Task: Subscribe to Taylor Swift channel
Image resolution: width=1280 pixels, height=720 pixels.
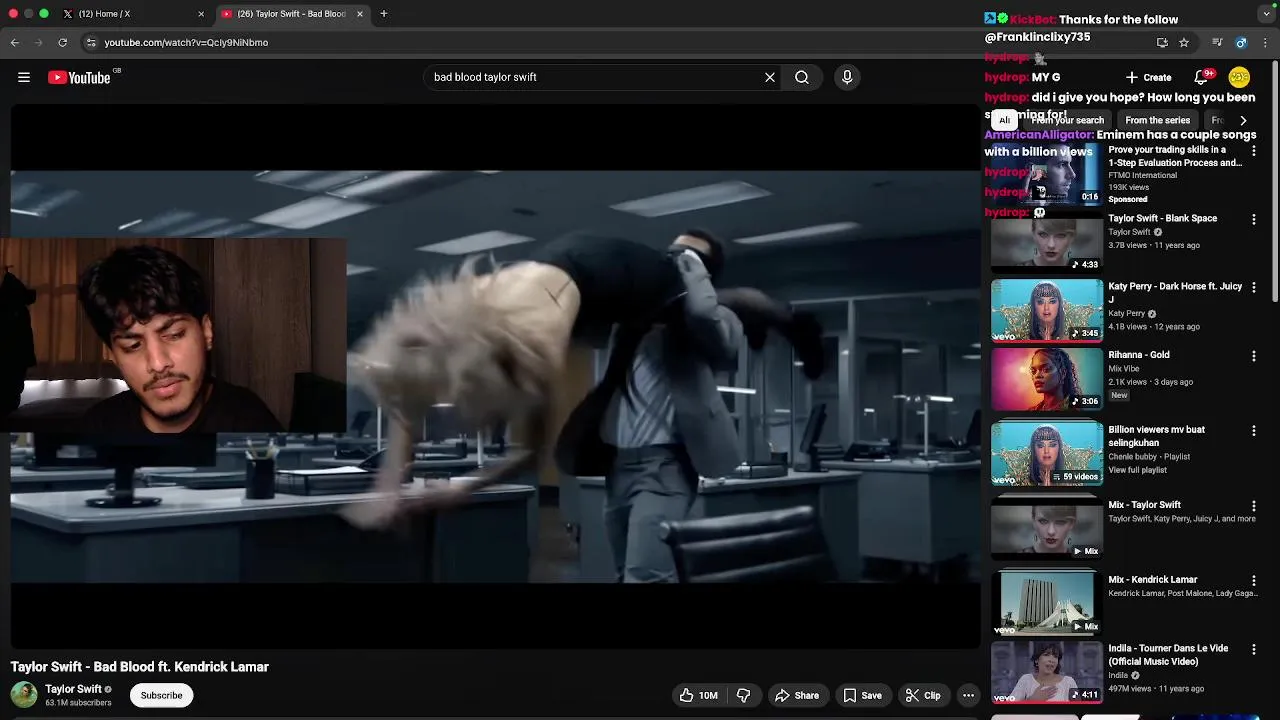Action: pos(161,695)
